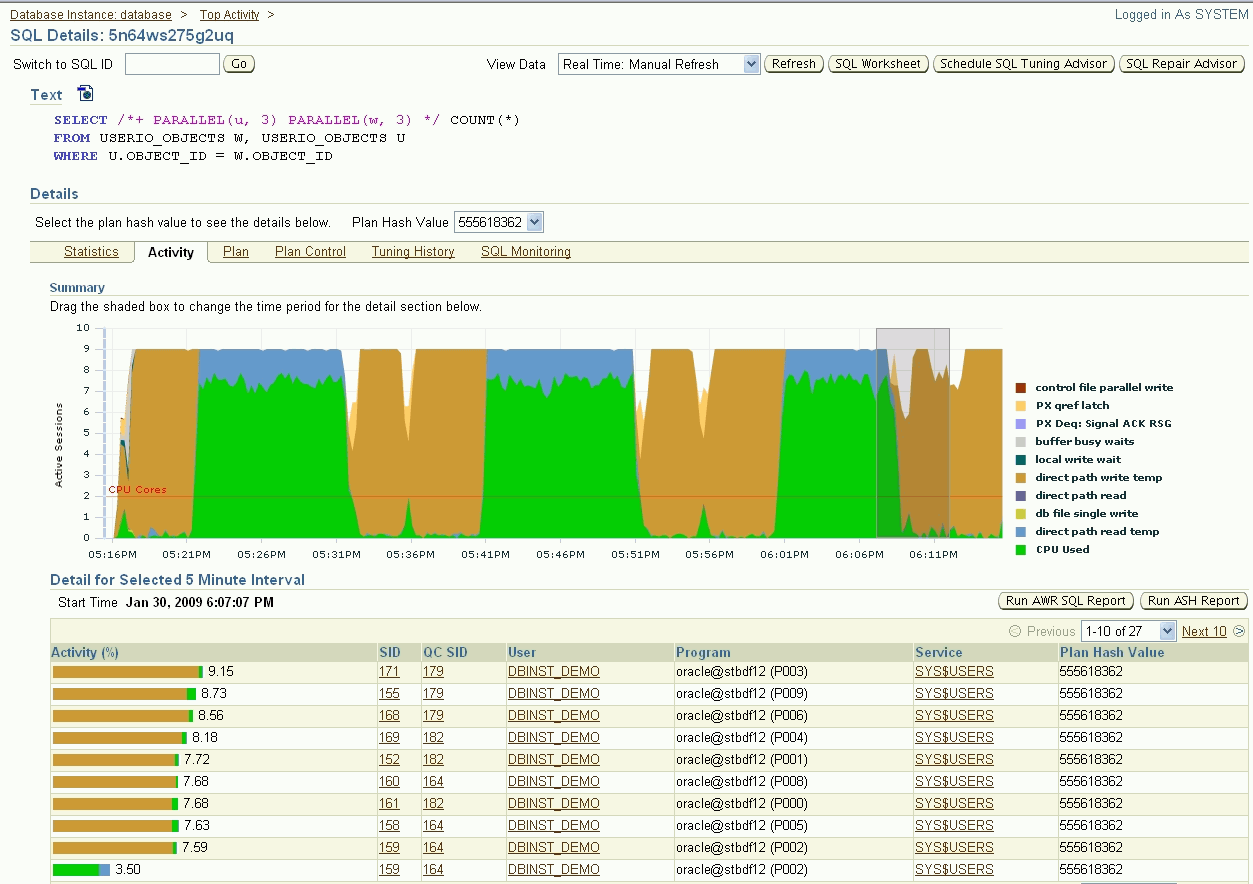Viewport: 1253px width, 884px height.
Task: Follow the Top Activity breadcrumb link
Action: (230, 14)
